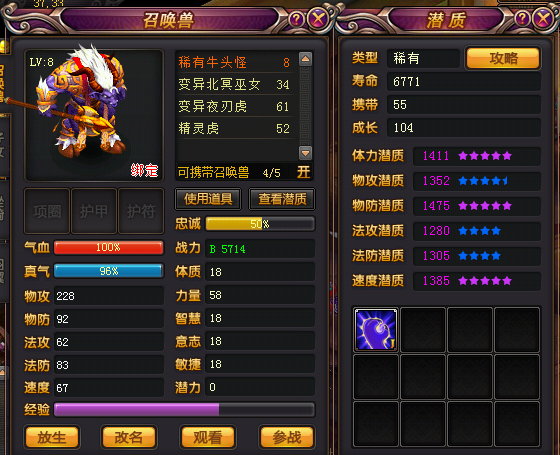Screen dimensions: 560x455
Task: Open the 攻略 guide button
Action: pos(504,58)
